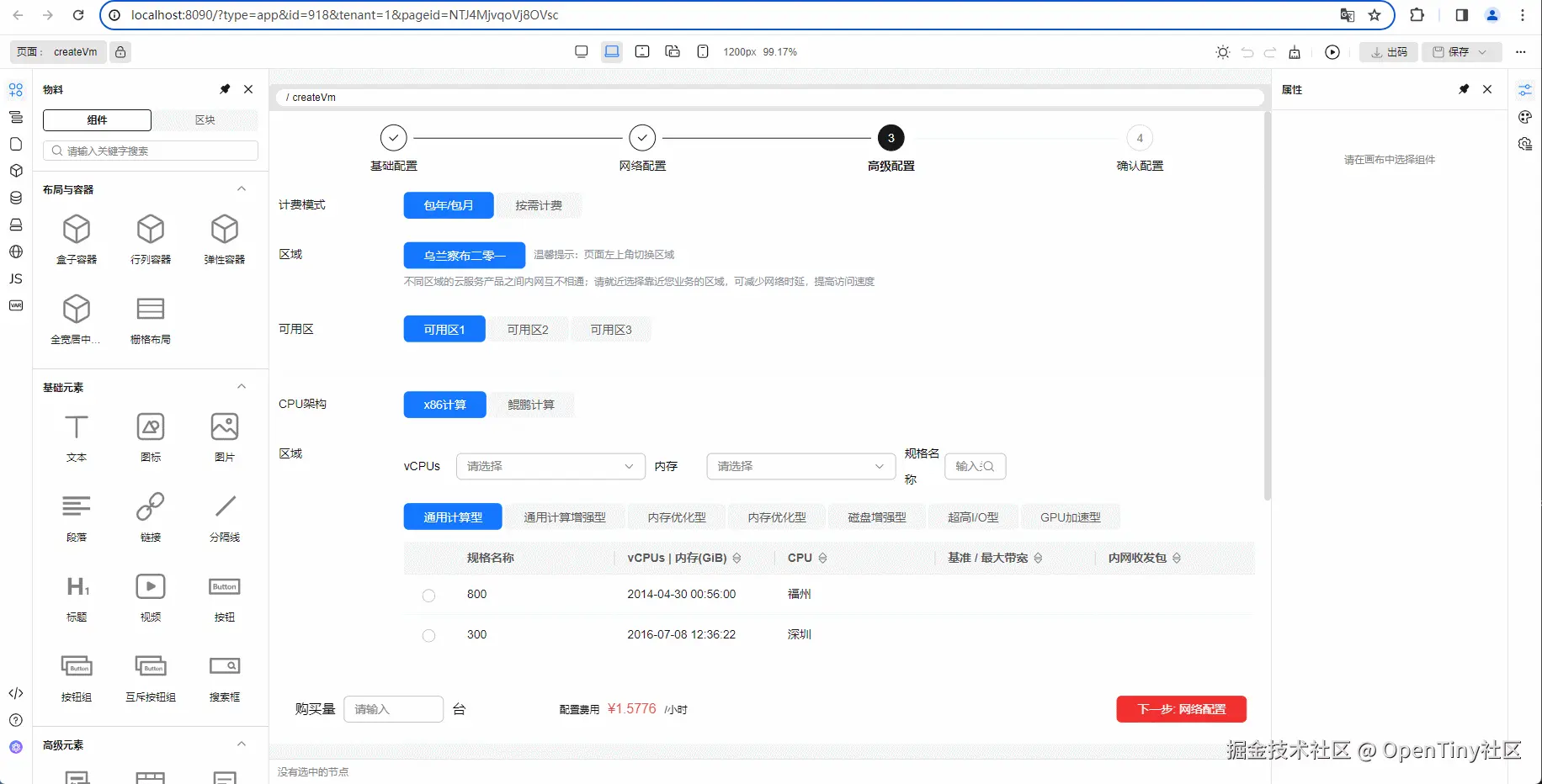Sort by CPU column
1542x784 pixels.
822,559
